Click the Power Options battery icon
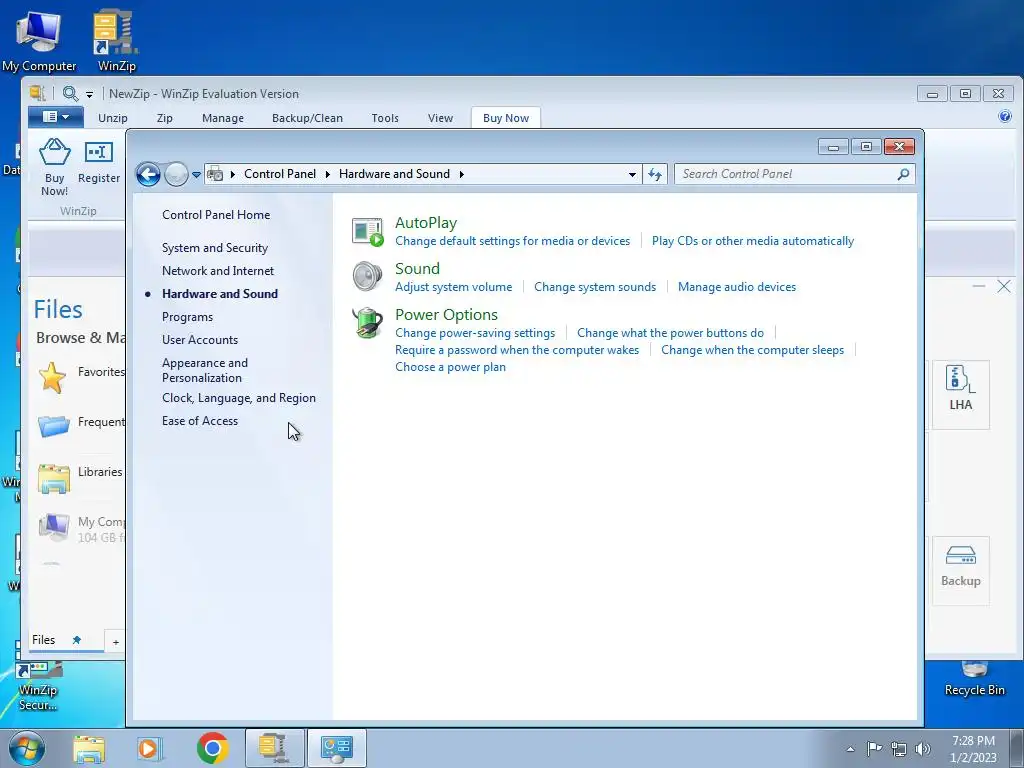 [x=367, y=323]
